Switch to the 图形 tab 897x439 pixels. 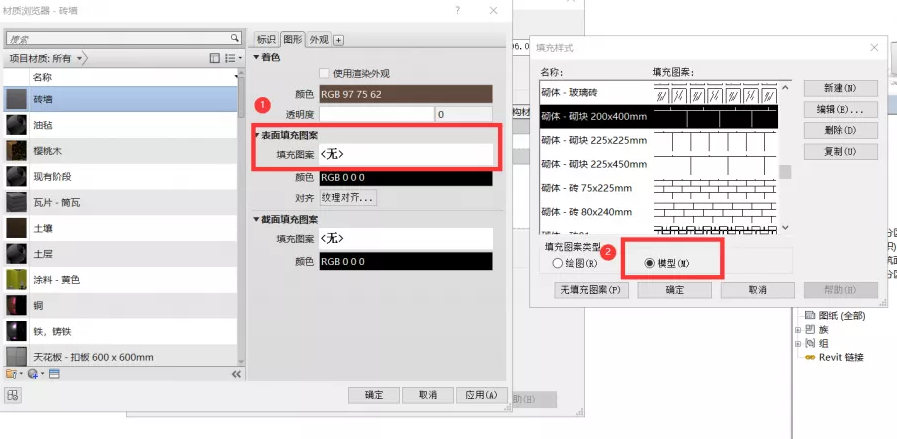tap(293, 39)
